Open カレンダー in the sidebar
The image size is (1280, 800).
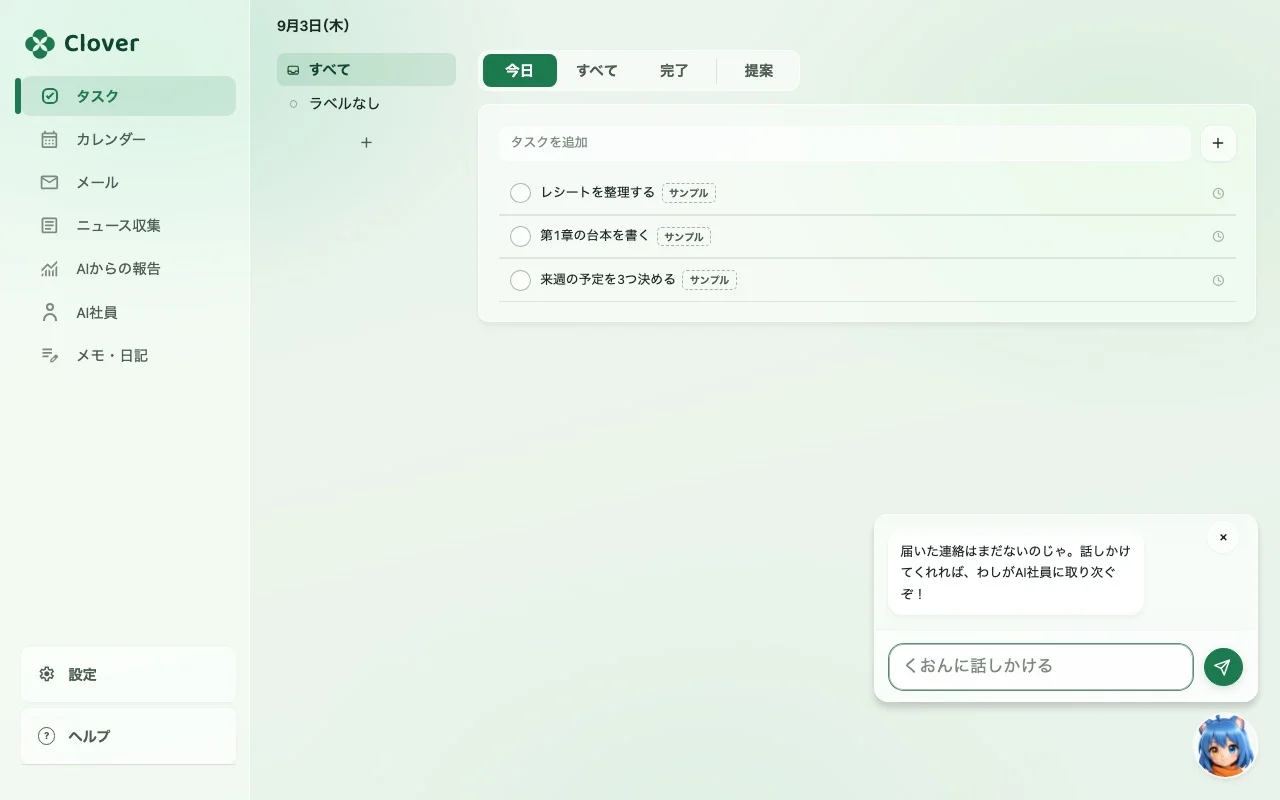tap(128, 139)
